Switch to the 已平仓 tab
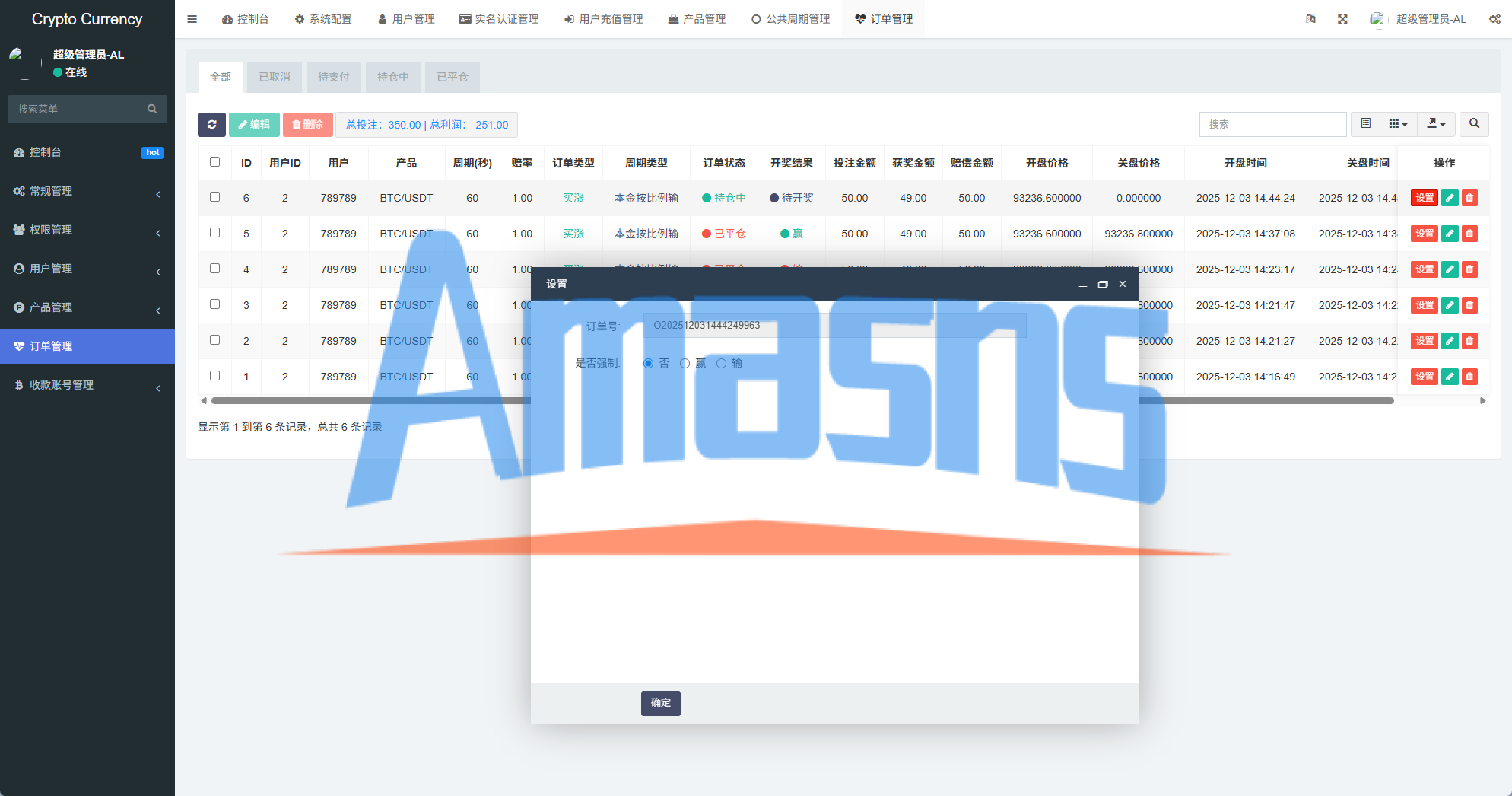Viewport: 1512px width, 796px height. coord(453,77)
